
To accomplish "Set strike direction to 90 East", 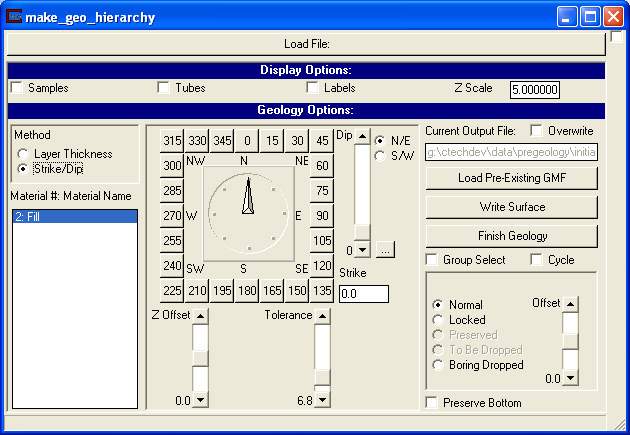I will click(322, 215).
